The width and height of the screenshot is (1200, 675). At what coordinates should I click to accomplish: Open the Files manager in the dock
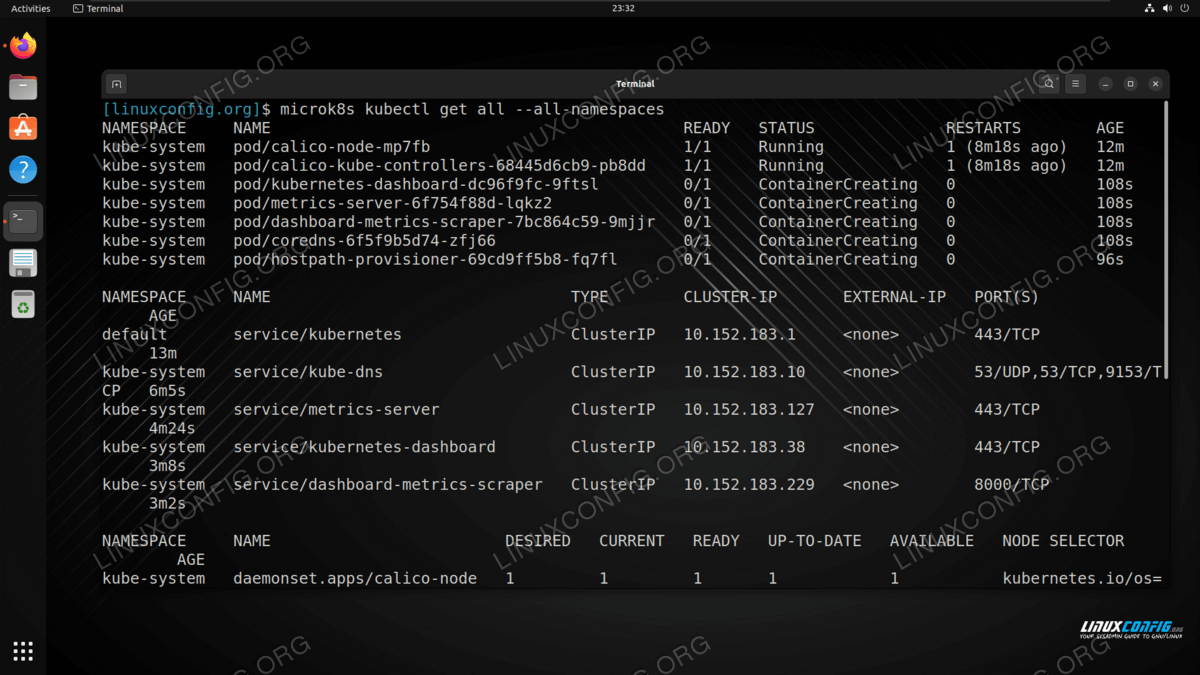23,87
